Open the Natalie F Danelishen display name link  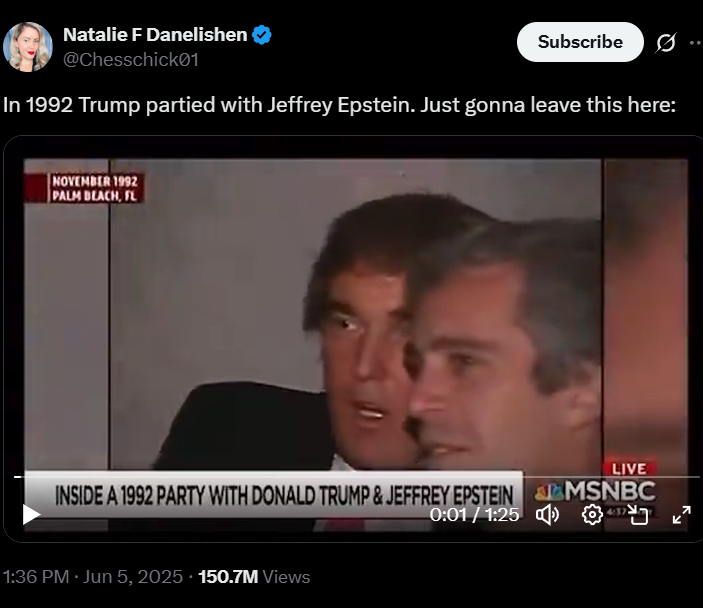[x=155, y=35]
